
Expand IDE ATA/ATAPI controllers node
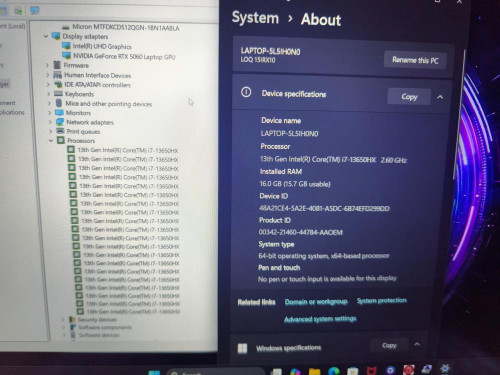coord(49,85)
